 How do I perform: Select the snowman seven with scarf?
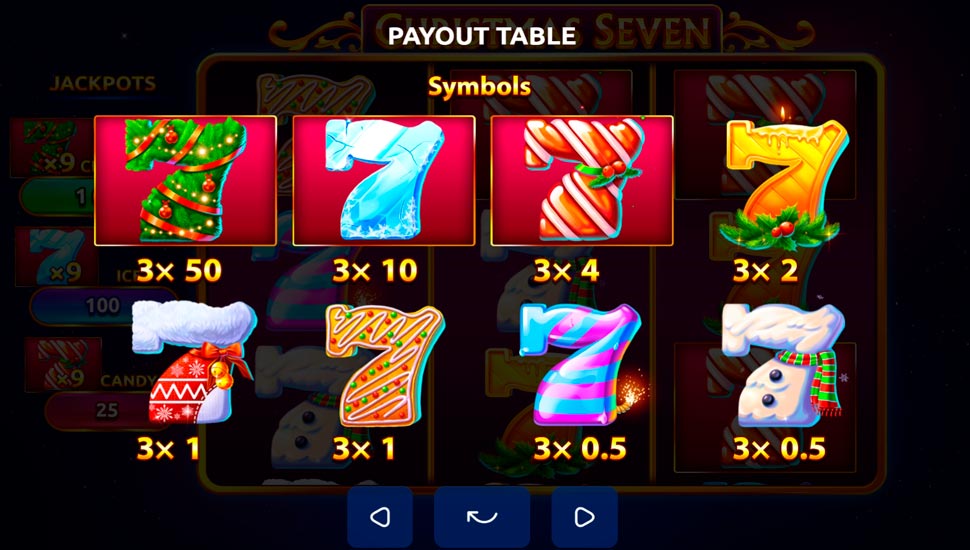[783, 364]
